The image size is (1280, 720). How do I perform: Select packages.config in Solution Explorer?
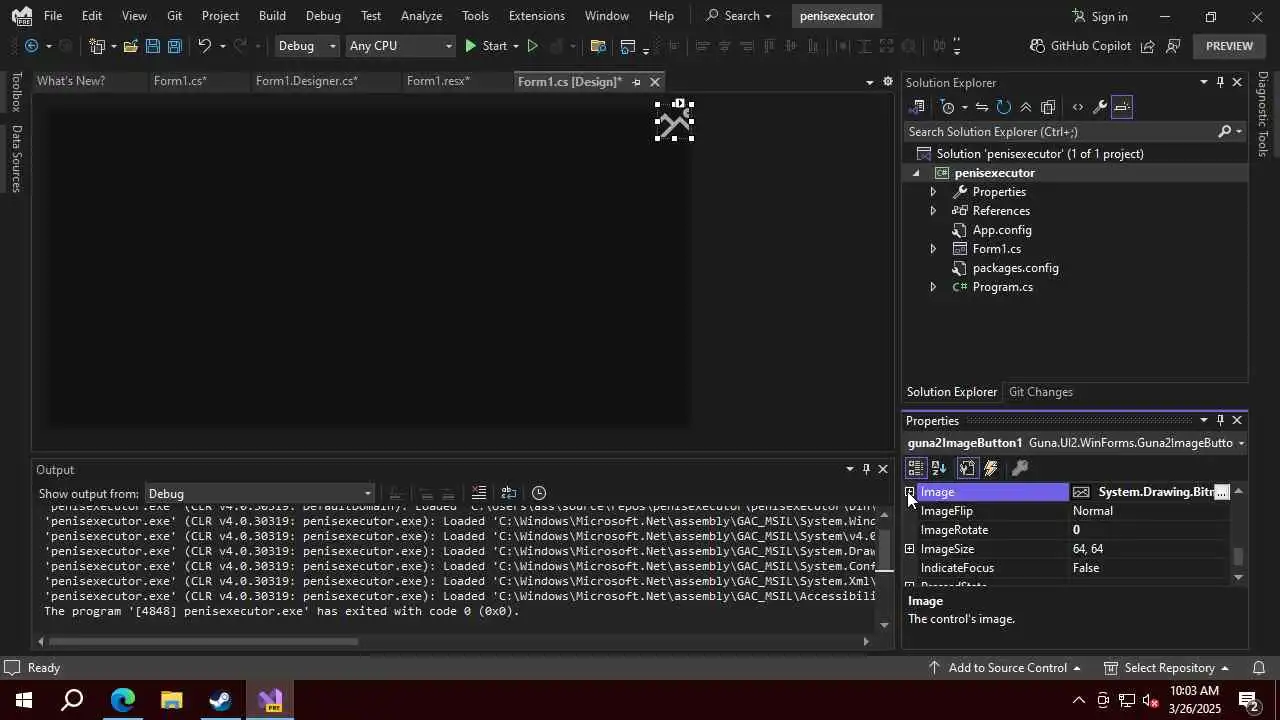click(1015, 268)
